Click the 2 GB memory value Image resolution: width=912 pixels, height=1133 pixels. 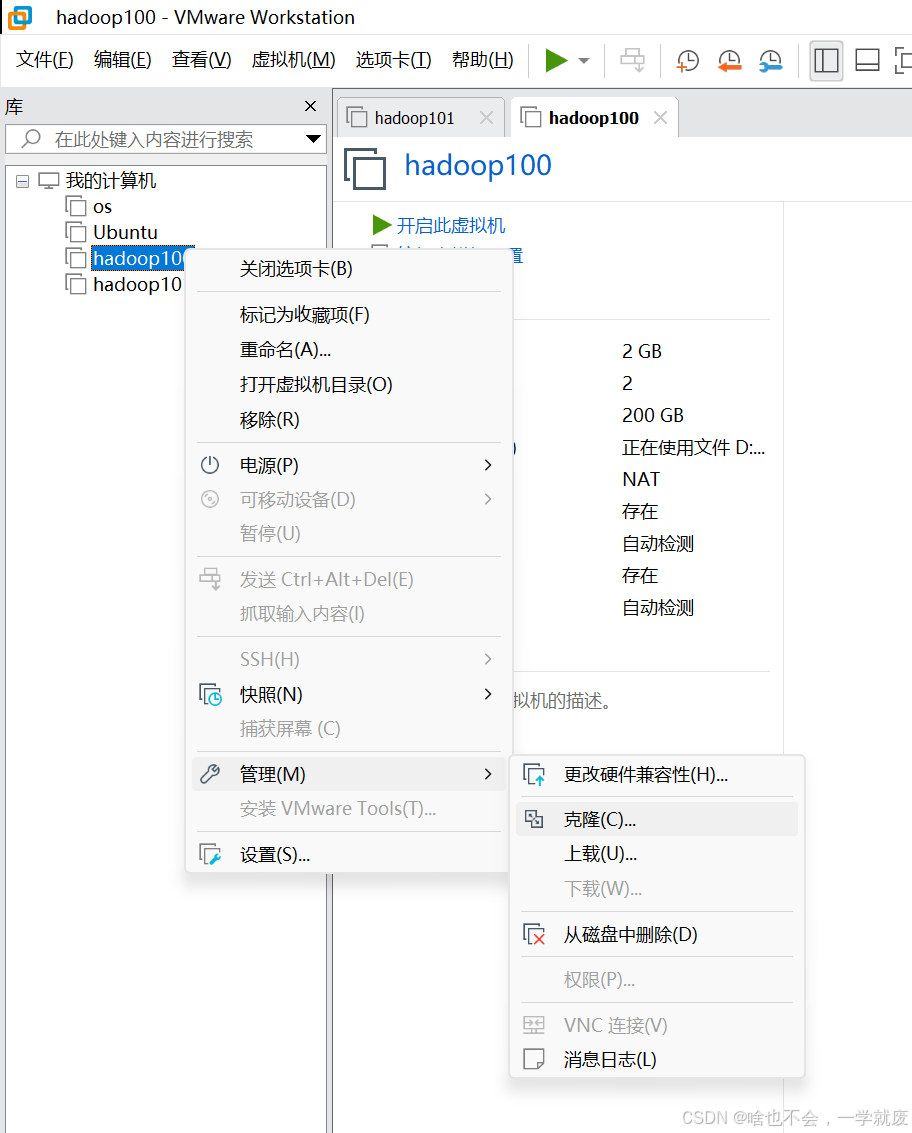(x=642, y=351)
